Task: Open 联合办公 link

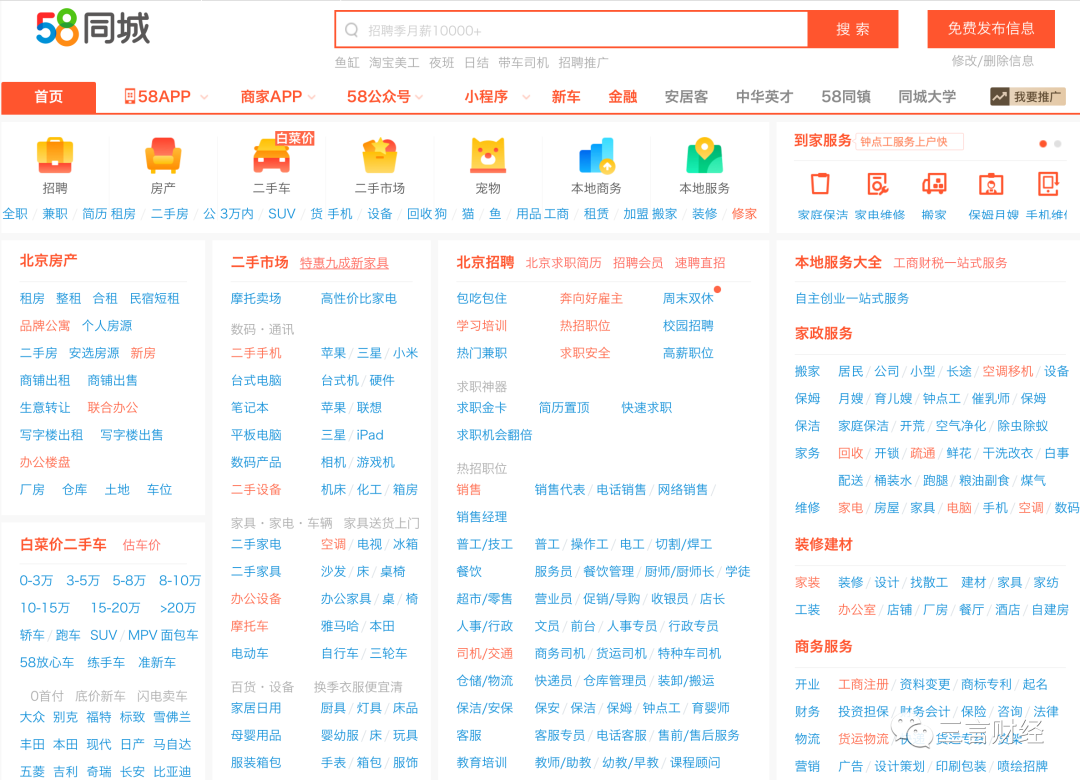Action: pyautogui.click(x=113, y=407)
